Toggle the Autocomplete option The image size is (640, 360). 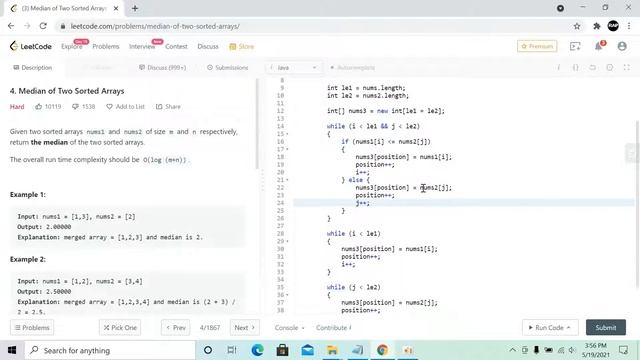352,68
